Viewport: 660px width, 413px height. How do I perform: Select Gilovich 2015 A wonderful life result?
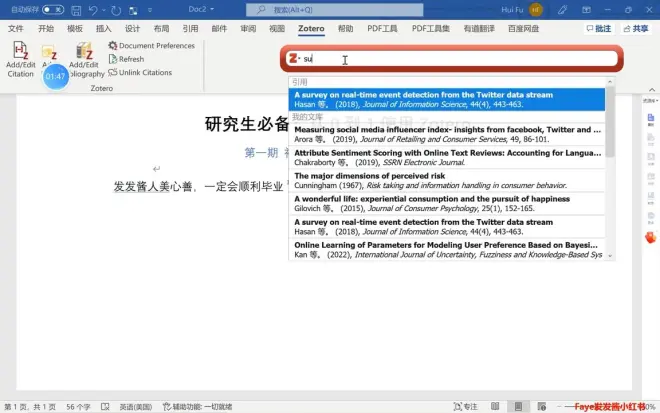(447, 204)
